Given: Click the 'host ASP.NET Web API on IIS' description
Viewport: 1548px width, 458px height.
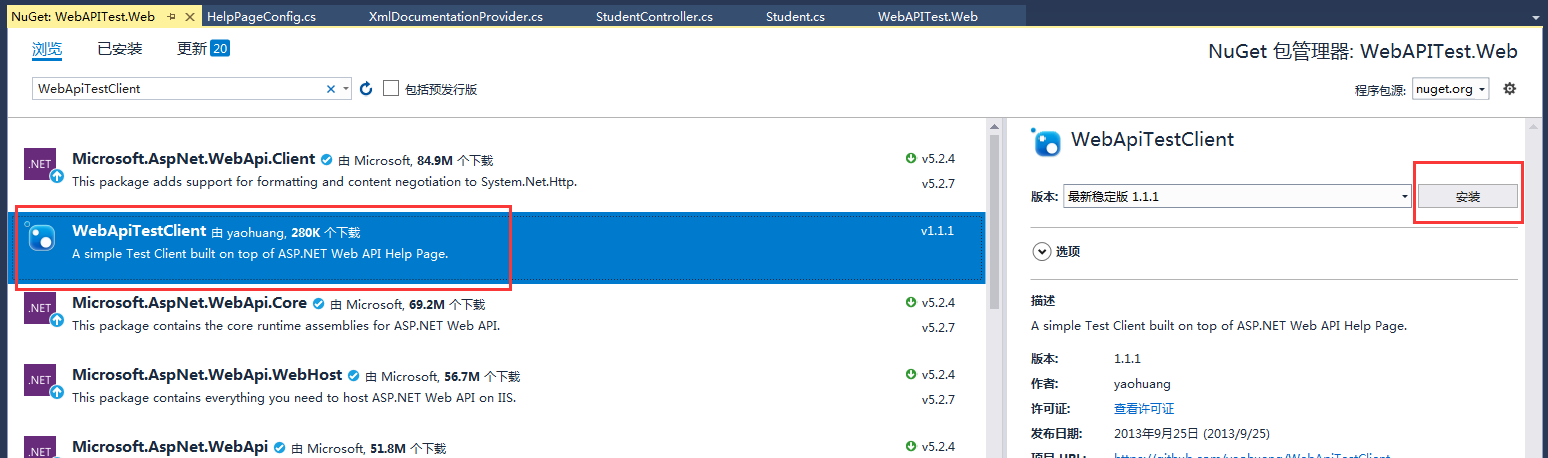Looking at the screenshot, I should (x=294, y=398).
